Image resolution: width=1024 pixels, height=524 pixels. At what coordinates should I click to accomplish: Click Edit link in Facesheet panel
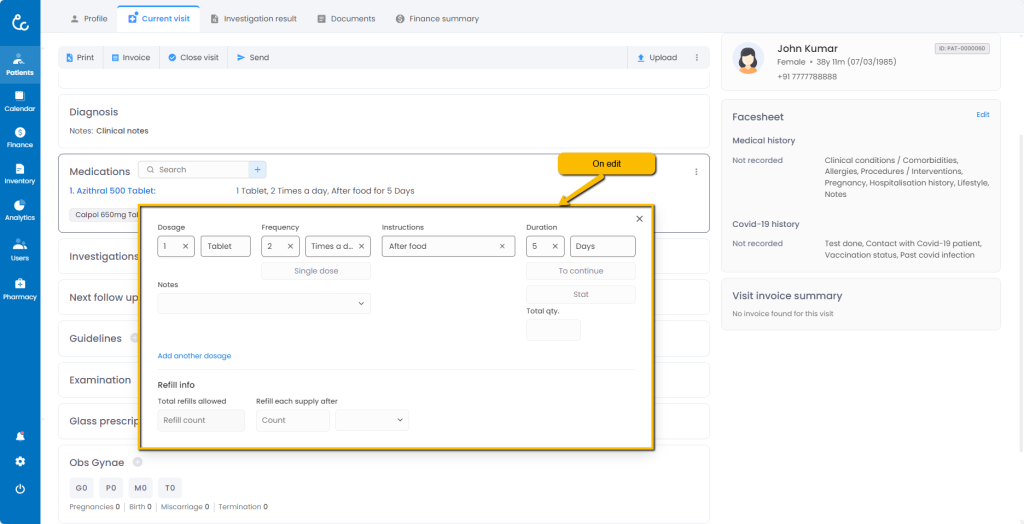tap(982, 115)
